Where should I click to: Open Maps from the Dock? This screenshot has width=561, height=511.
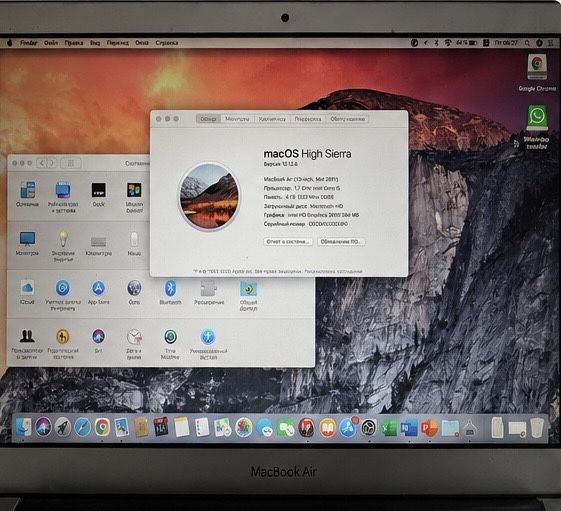point(222,427)
